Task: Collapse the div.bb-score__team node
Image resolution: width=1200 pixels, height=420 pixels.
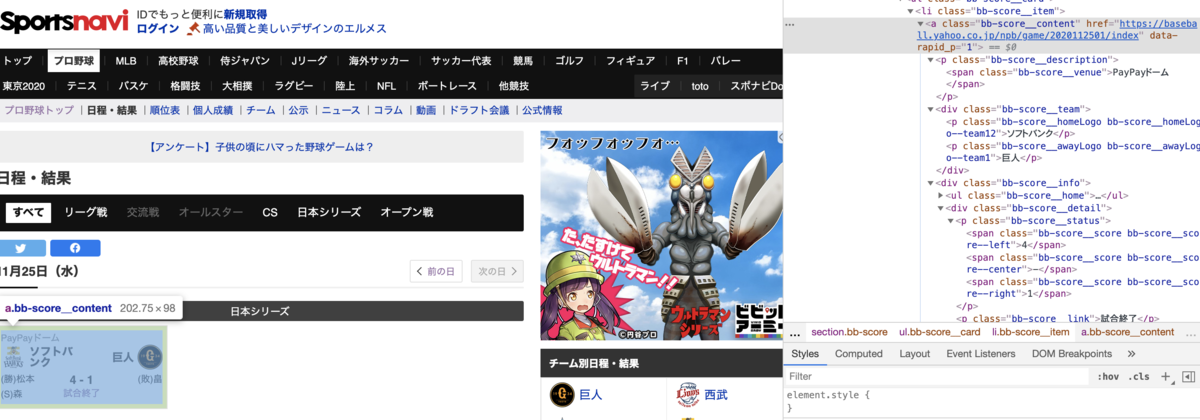Action: click(x=930, y=107)
